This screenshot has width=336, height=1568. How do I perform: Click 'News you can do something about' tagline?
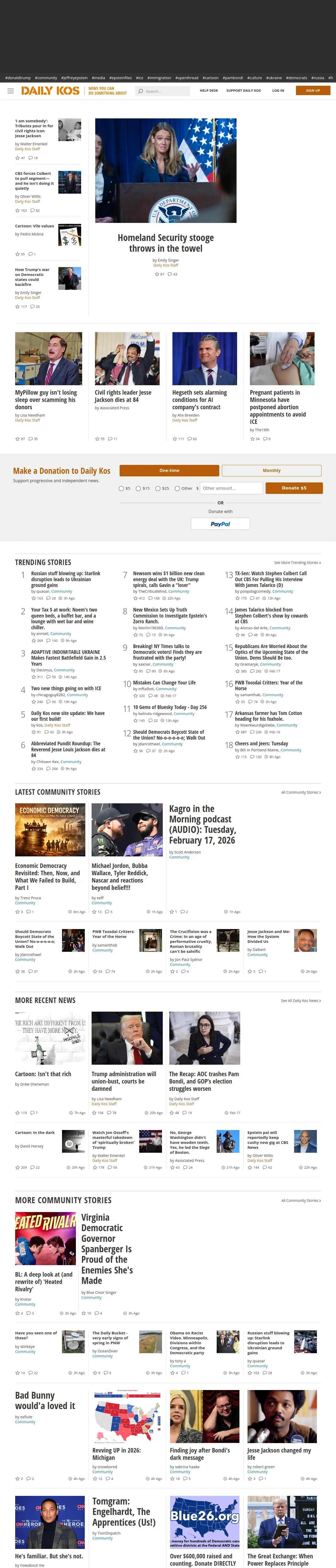click(108, 91)
